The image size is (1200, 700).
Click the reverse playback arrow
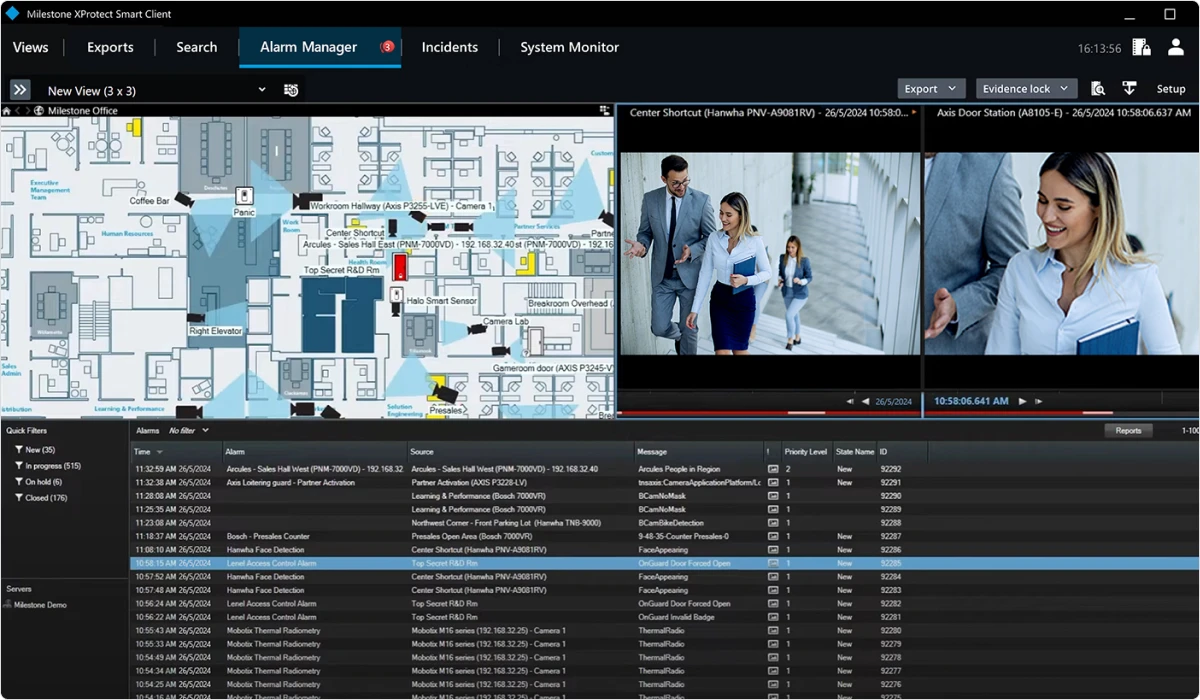(x=866, y=401)
